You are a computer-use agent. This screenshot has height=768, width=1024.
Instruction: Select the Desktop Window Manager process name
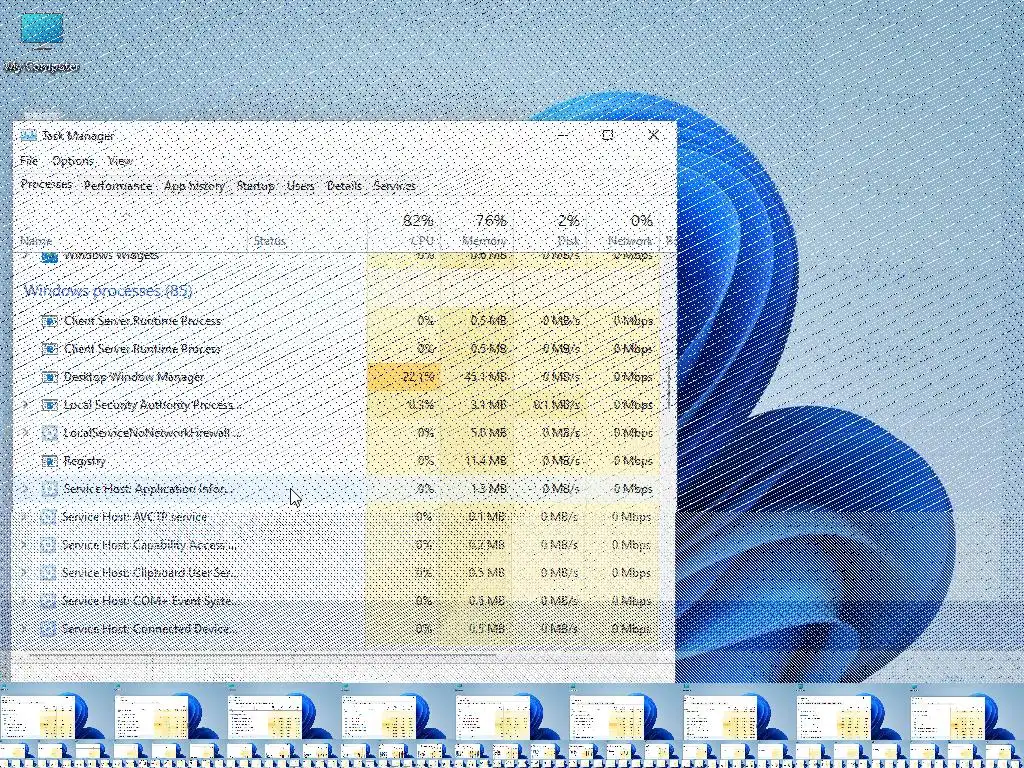point(134,377)
